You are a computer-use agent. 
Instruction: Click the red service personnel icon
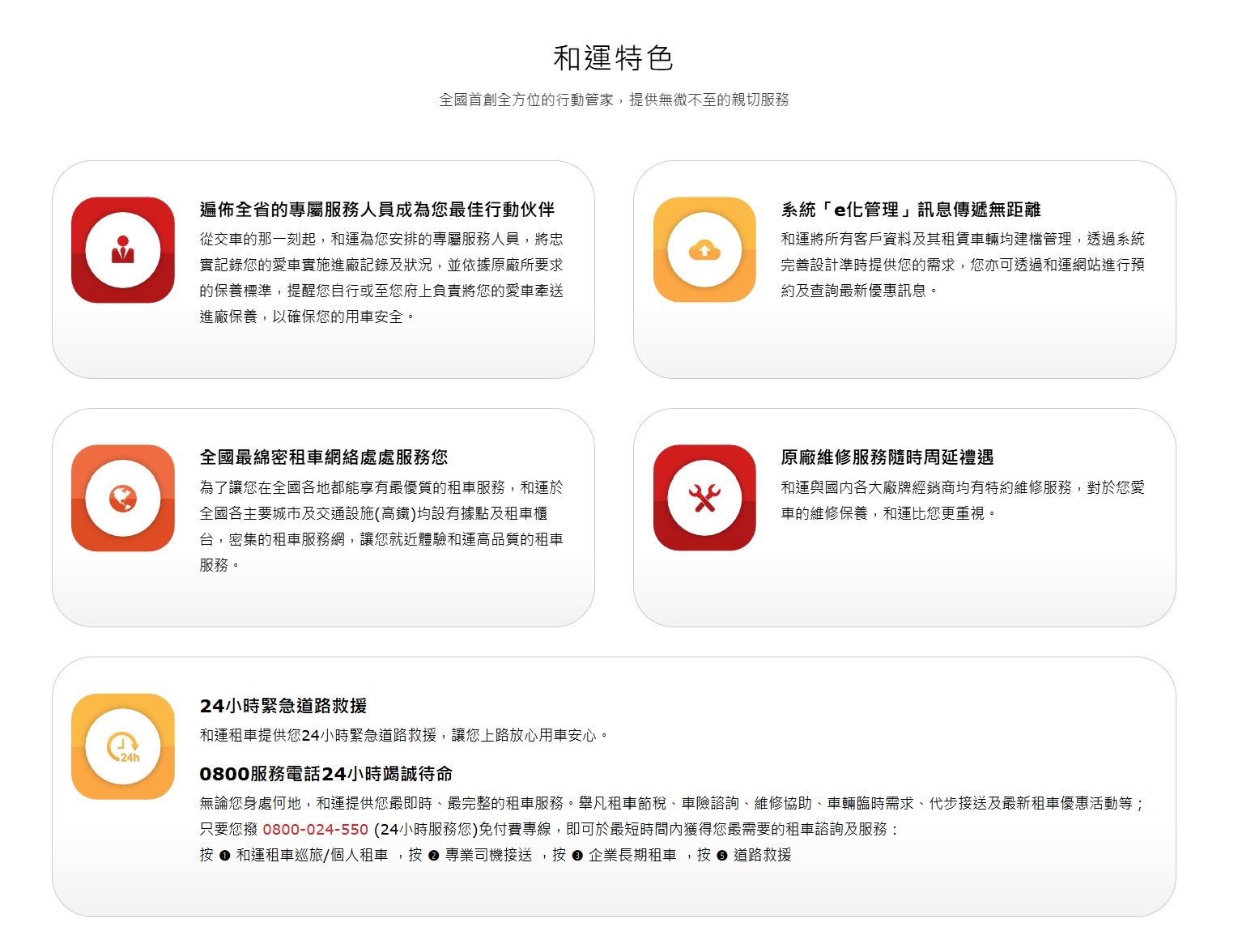[123, 250]
